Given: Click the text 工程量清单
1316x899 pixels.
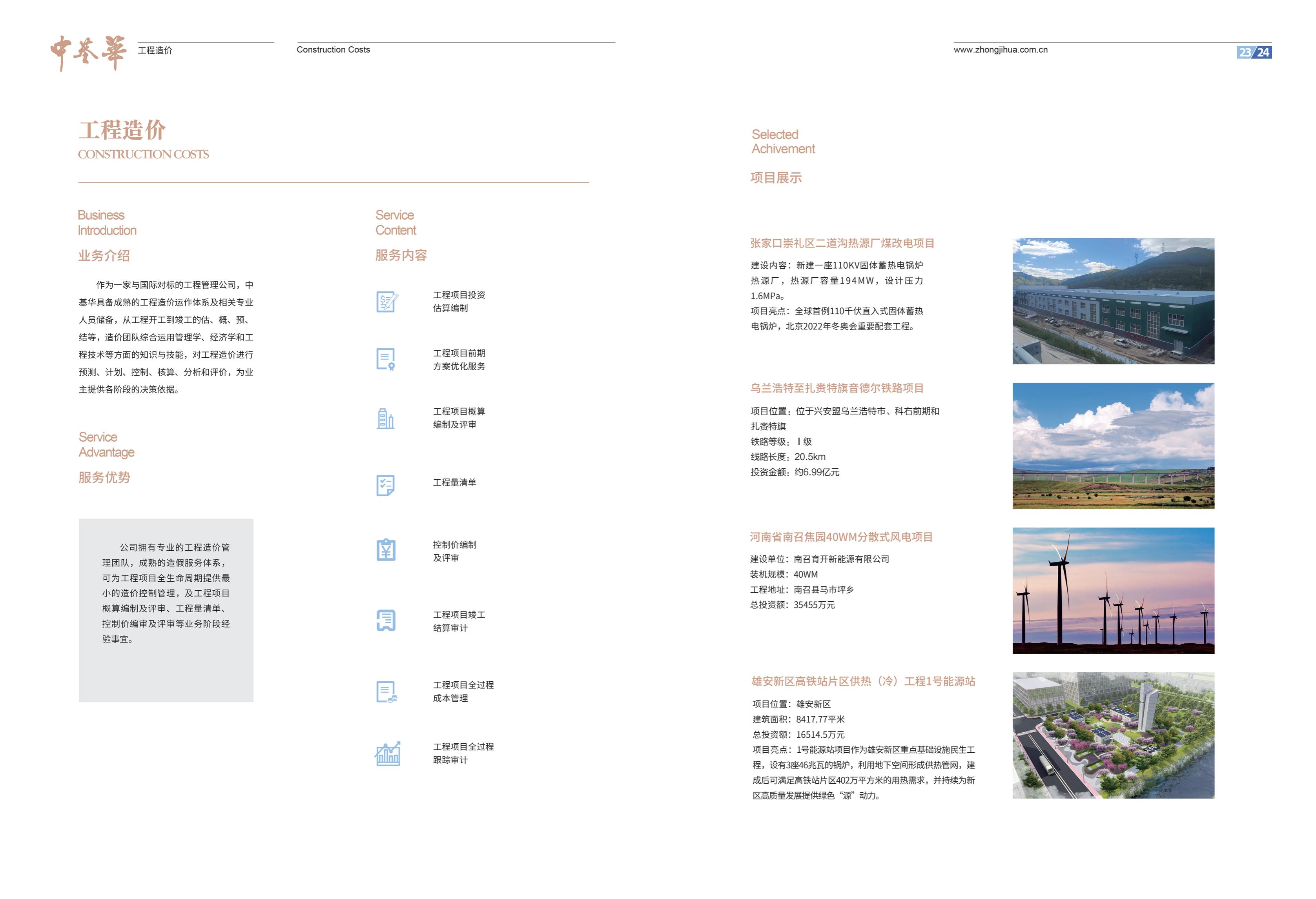Looking at the screenshot, I should [x=455, y=482].
